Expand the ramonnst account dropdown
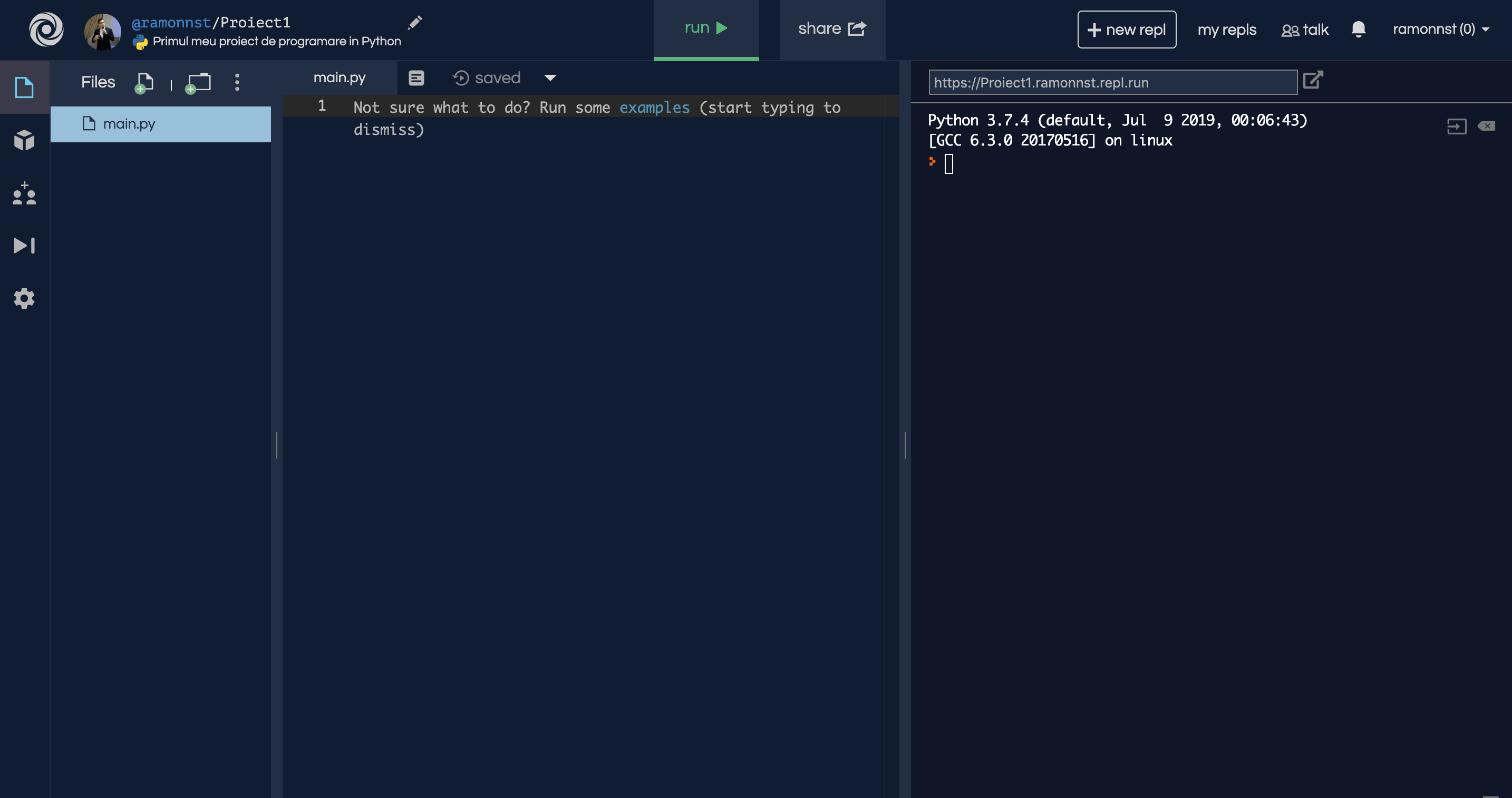 [1441, 29]
